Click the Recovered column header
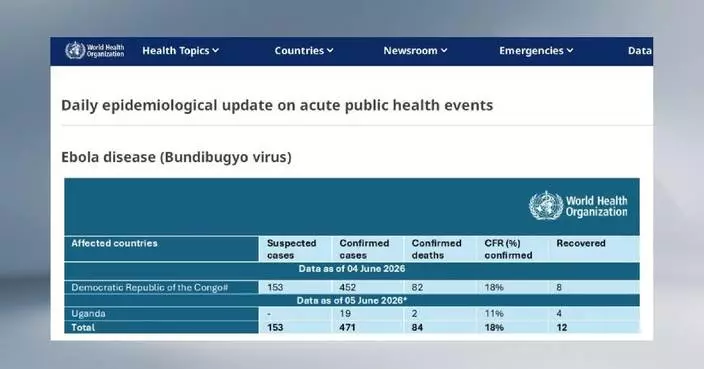Viewport: 704px width, 369px height. pos(581,243)
